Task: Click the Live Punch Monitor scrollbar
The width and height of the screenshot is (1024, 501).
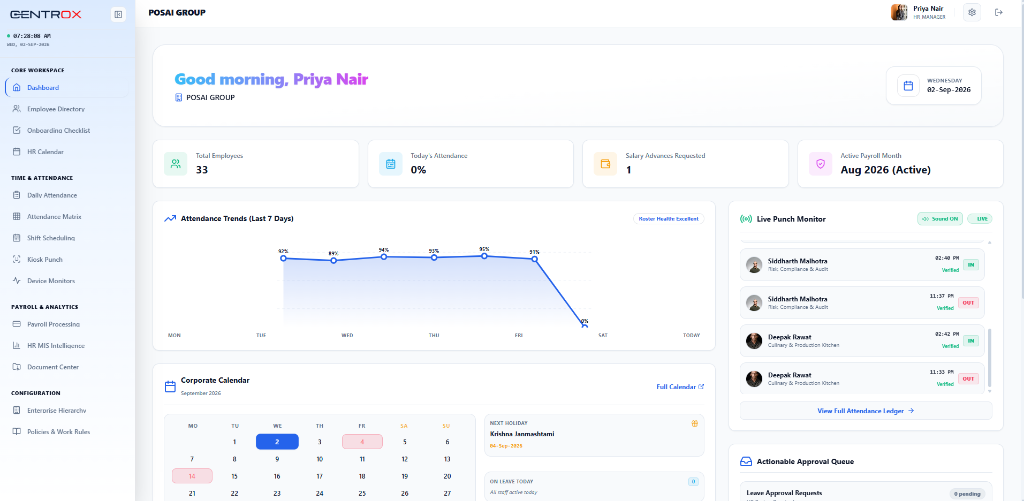Action: [989, 358]
